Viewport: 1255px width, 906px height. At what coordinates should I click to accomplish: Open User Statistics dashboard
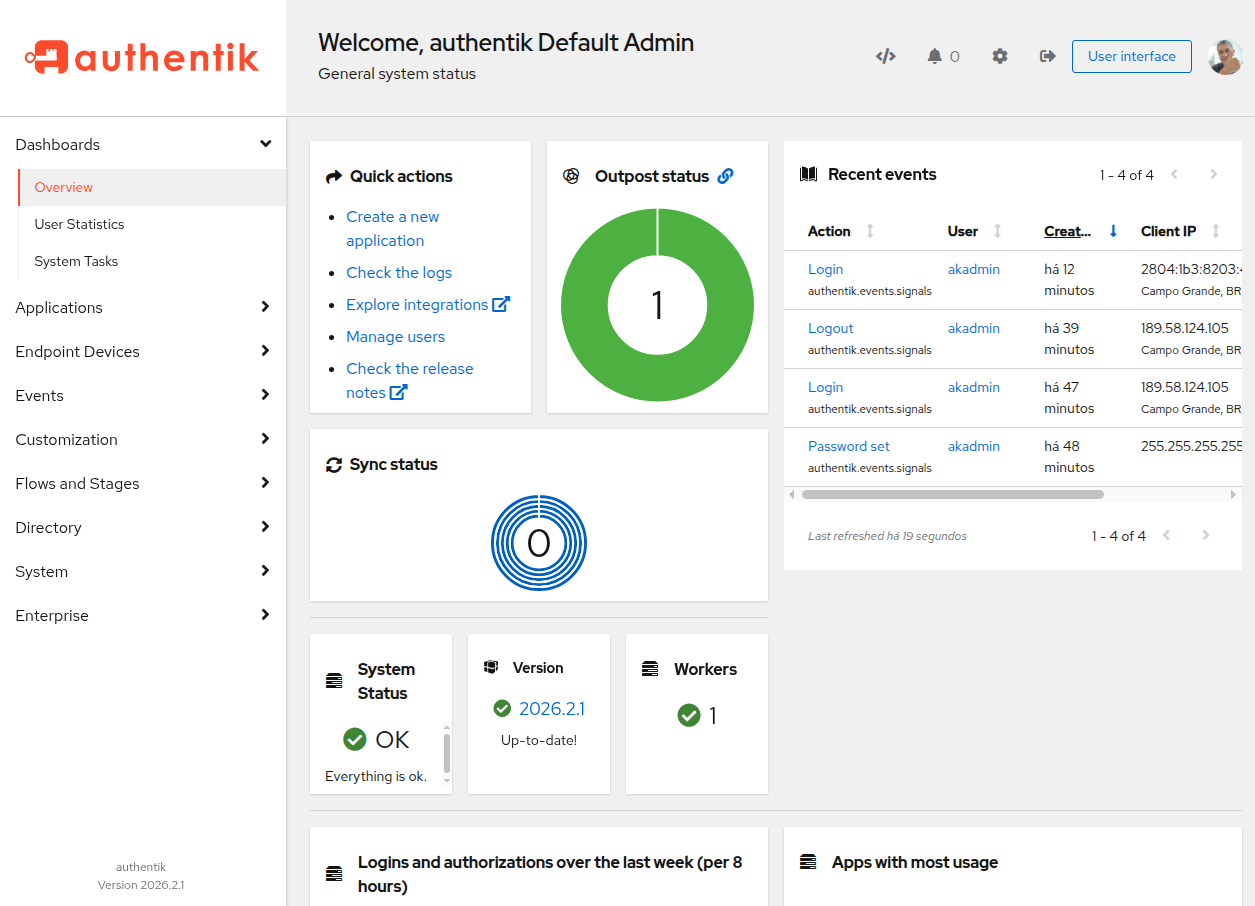point(80,224)
